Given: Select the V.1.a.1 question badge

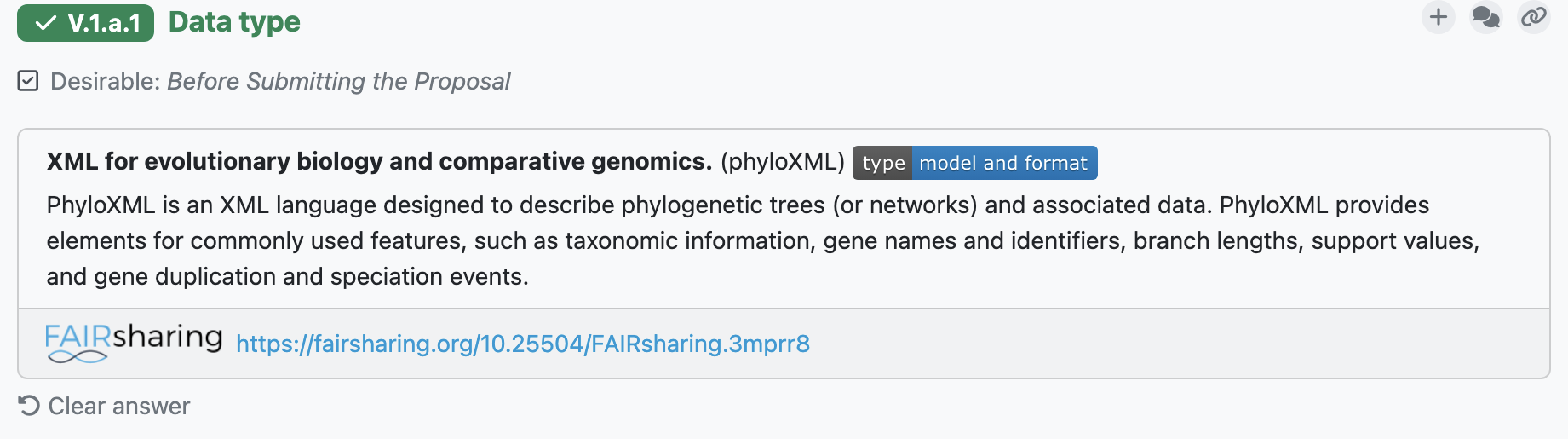Looking at the screenshot, I should (x=85, y=23).
